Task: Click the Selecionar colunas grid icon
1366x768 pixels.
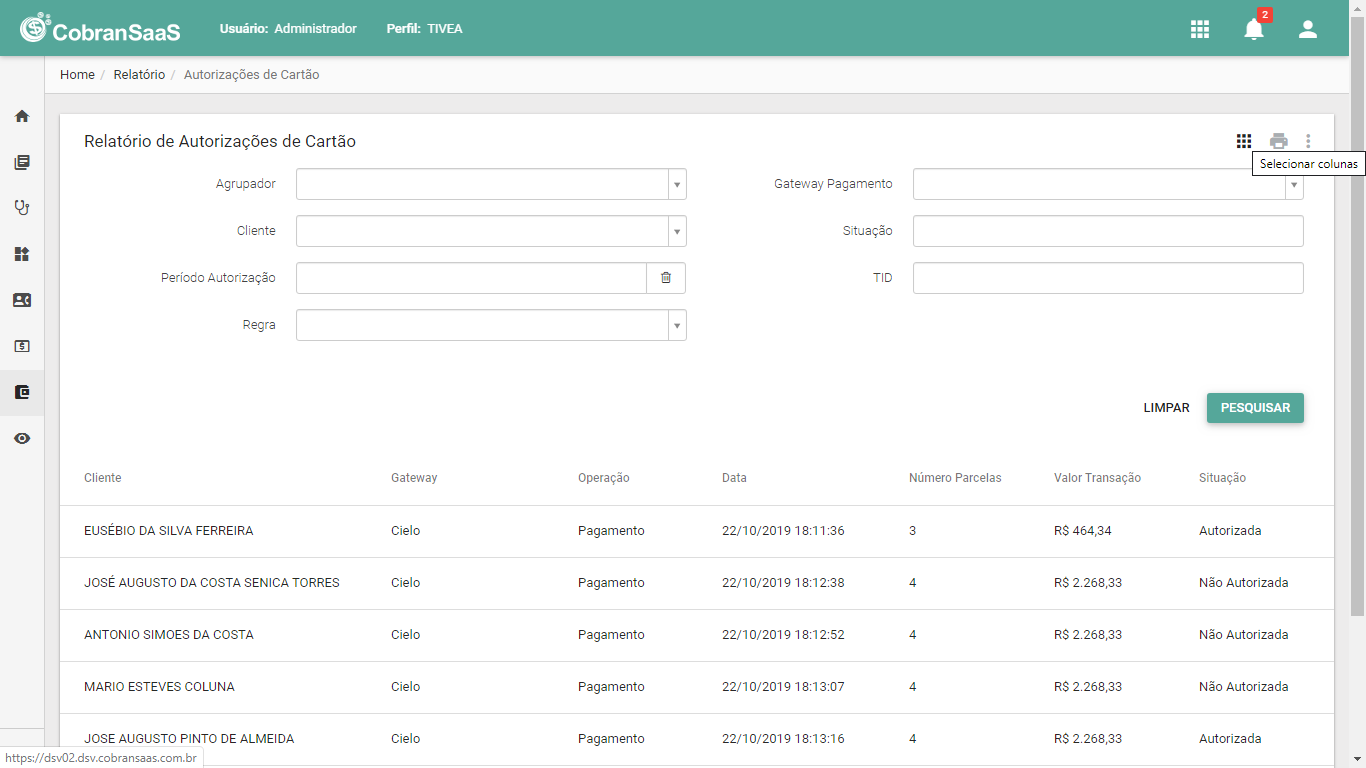Action: tap(1244, 141)
